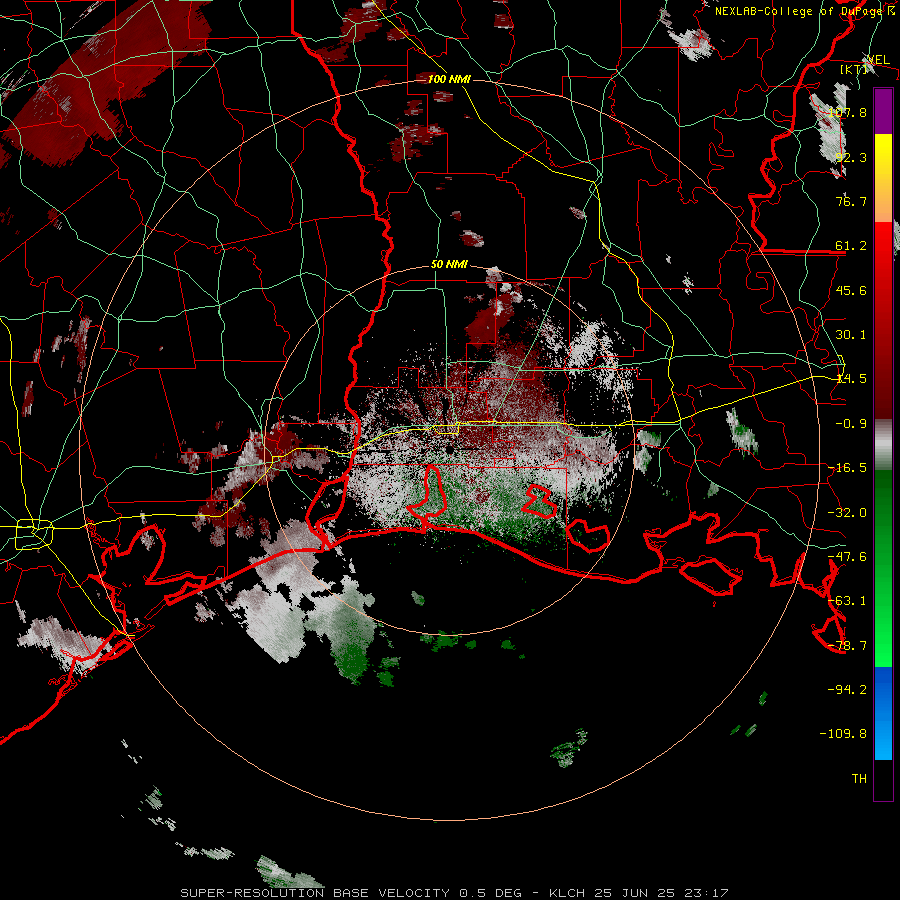Pick the bright green segment of color bar

[883, 623]
